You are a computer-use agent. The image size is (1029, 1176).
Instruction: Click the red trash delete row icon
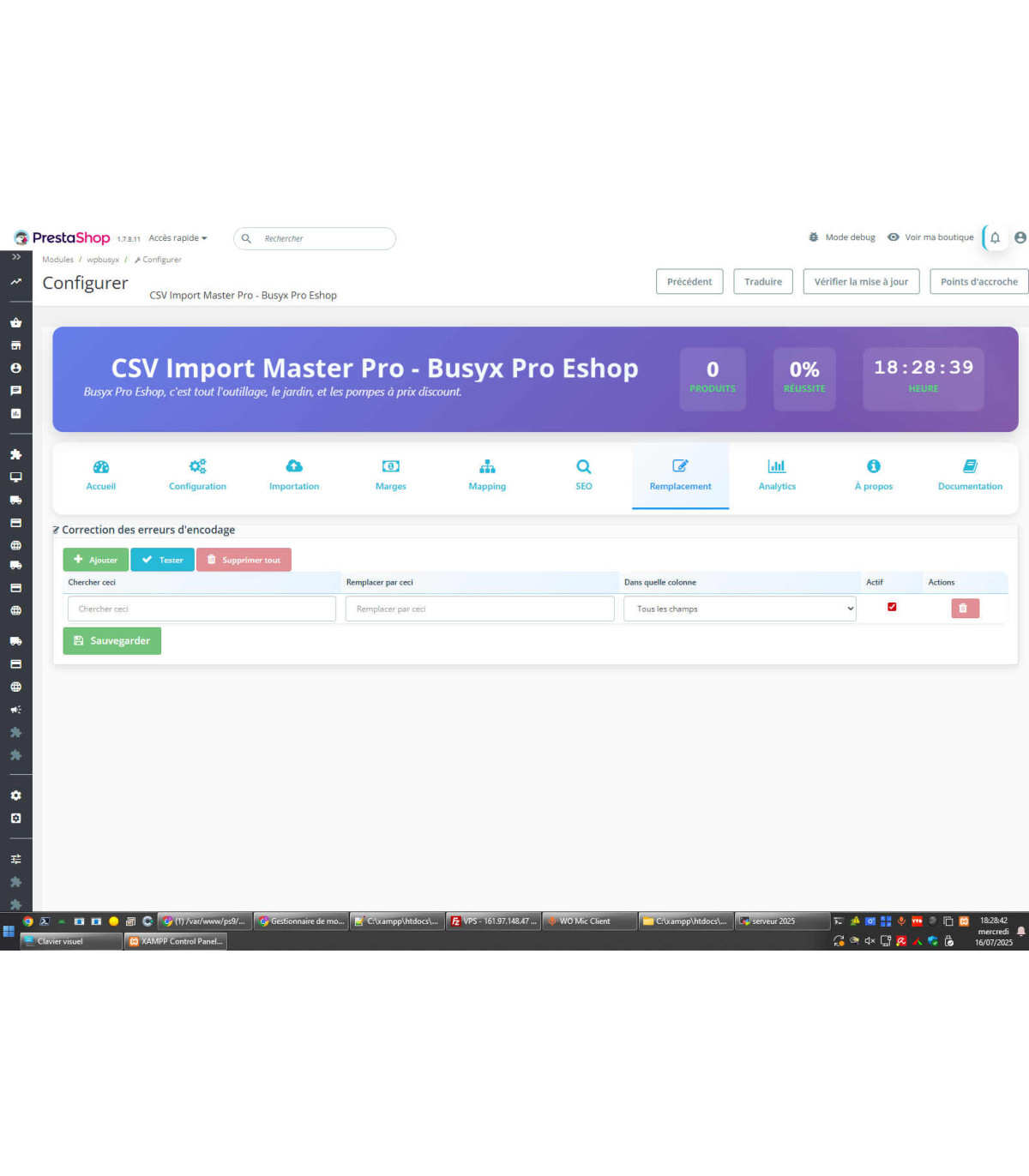tap(964, 609)
